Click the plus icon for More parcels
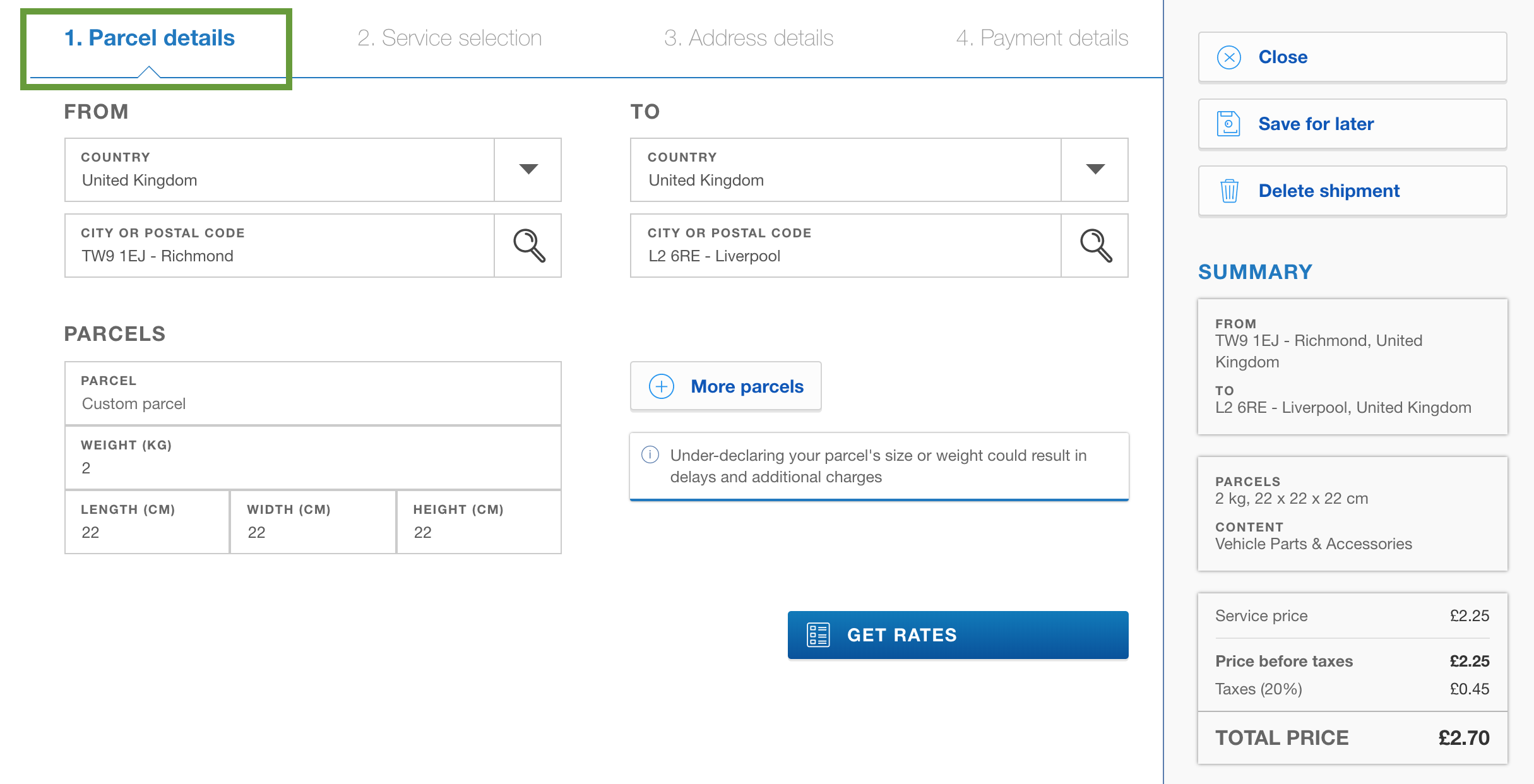The width and height of the screenshot is (1534, 784). coord(662,386)
